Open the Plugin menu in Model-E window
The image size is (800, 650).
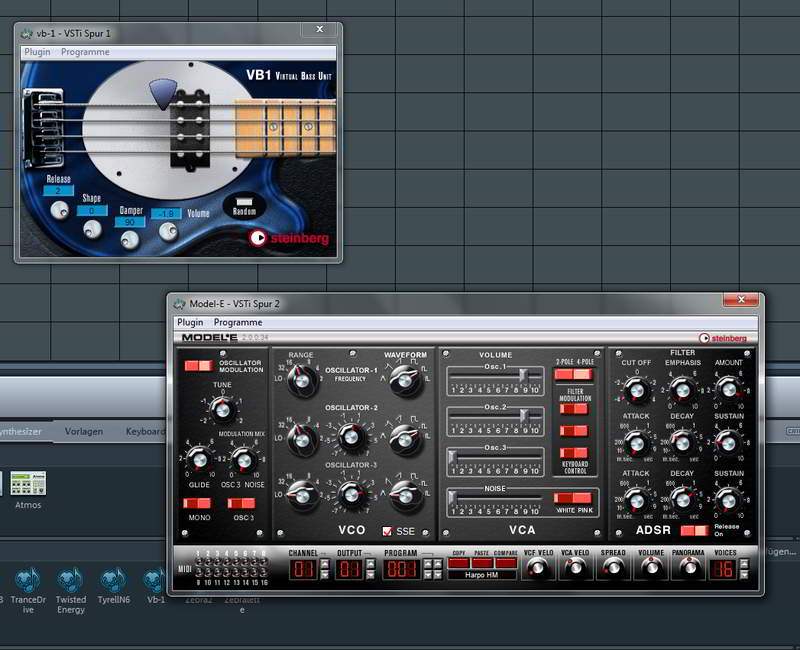190,322
